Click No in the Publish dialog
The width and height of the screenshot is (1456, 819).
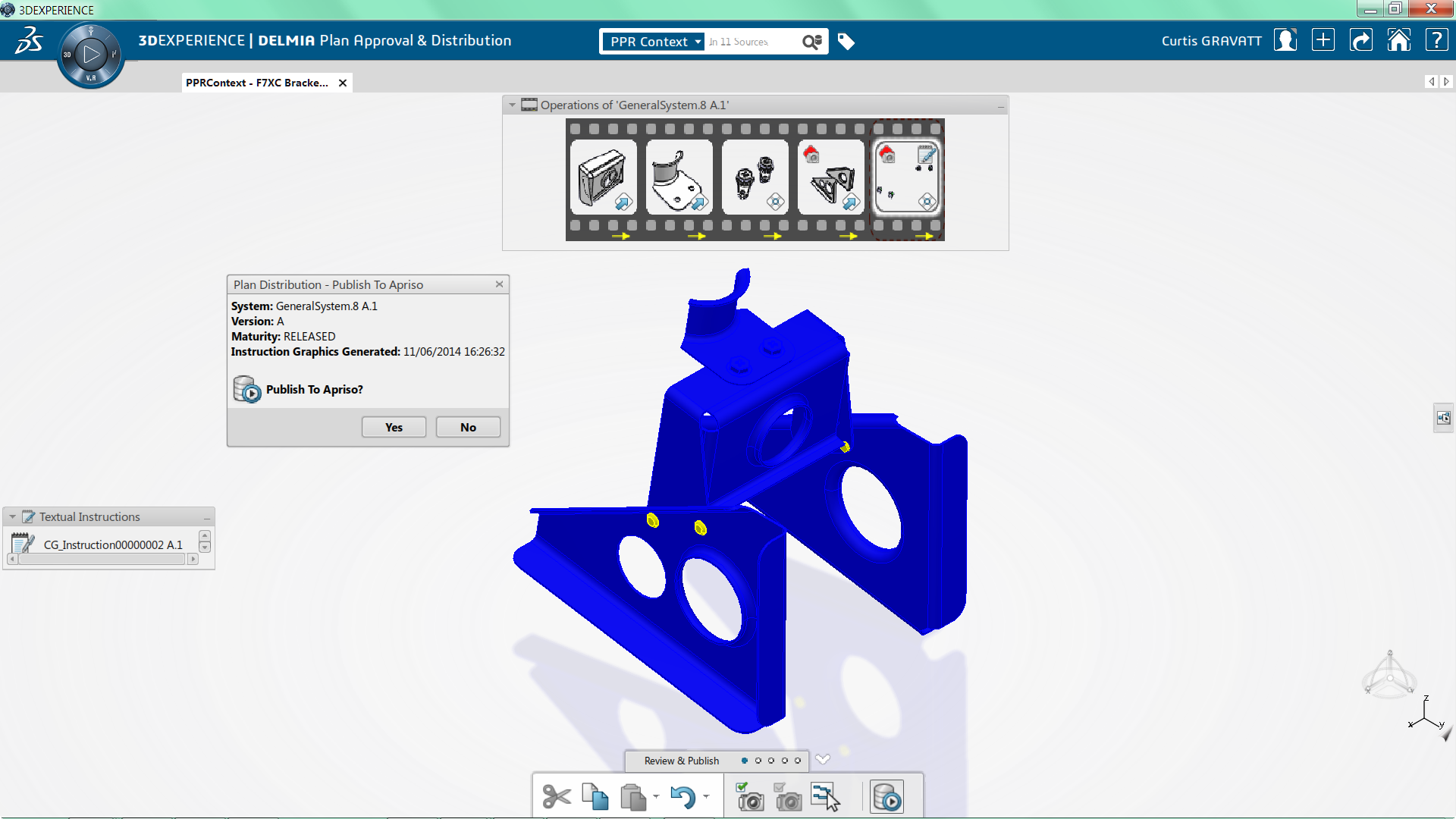(x=468, y=427)
